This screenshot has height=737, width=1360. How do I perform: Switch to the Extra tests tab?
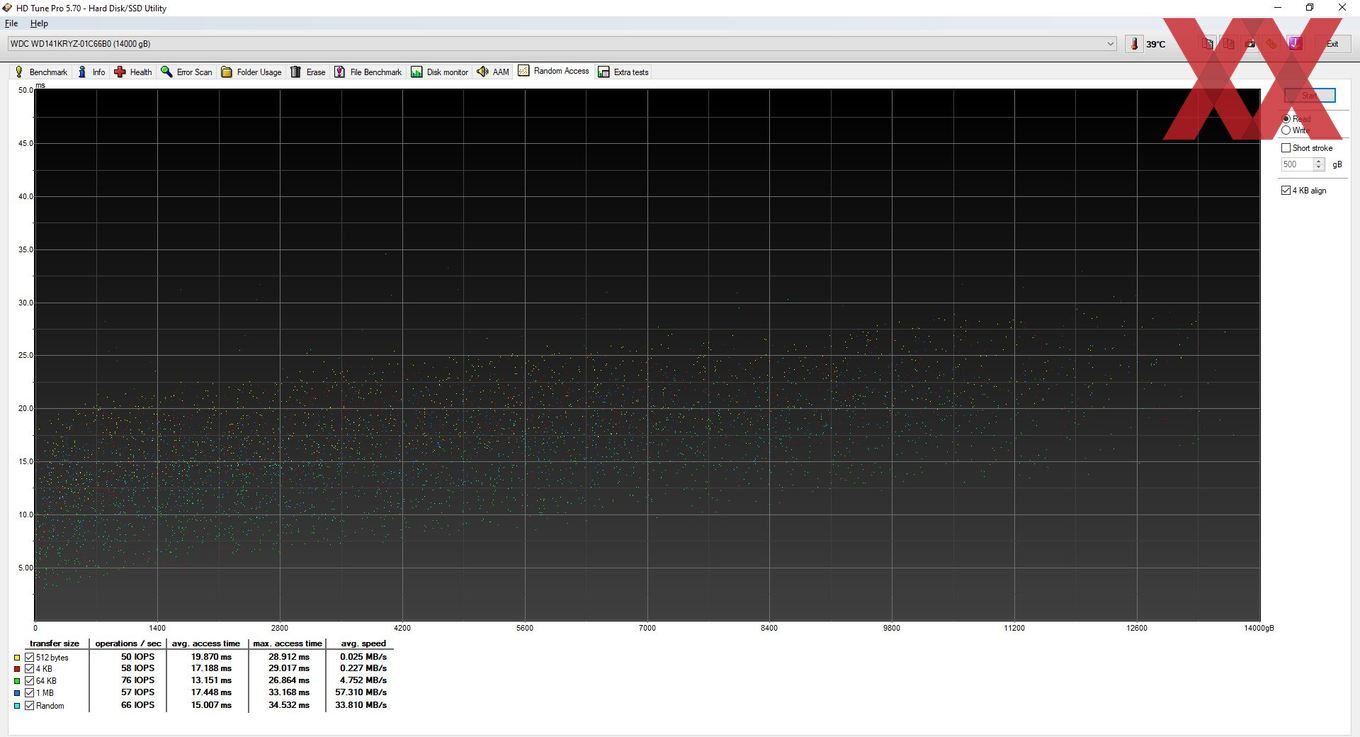(624, 72)
